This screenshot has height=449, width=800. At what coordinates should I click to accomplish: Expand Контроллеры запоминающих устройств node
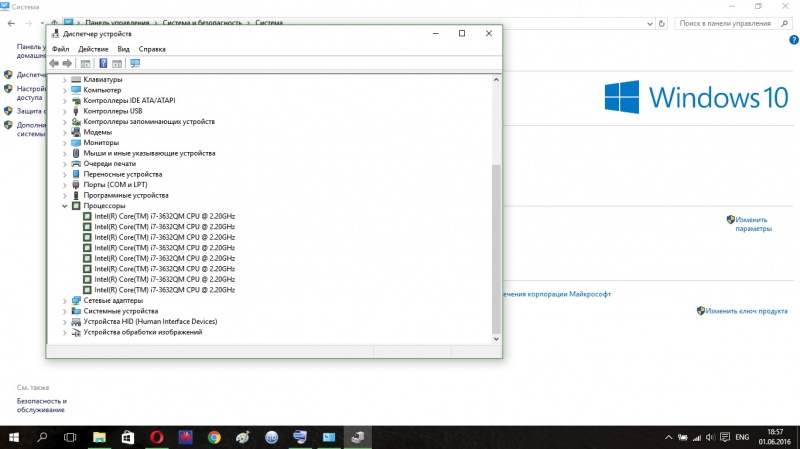[x=65, y=122]
